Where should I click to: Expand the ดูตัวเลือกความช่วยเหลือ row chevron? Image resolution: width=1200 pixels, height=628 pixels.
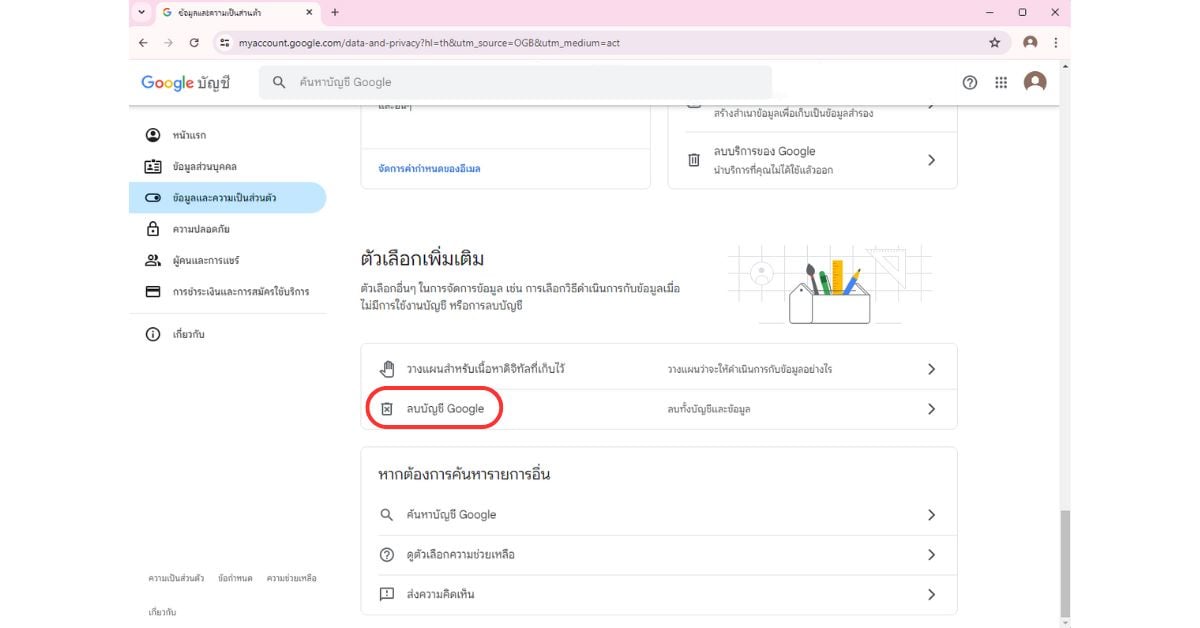point(931,555)
